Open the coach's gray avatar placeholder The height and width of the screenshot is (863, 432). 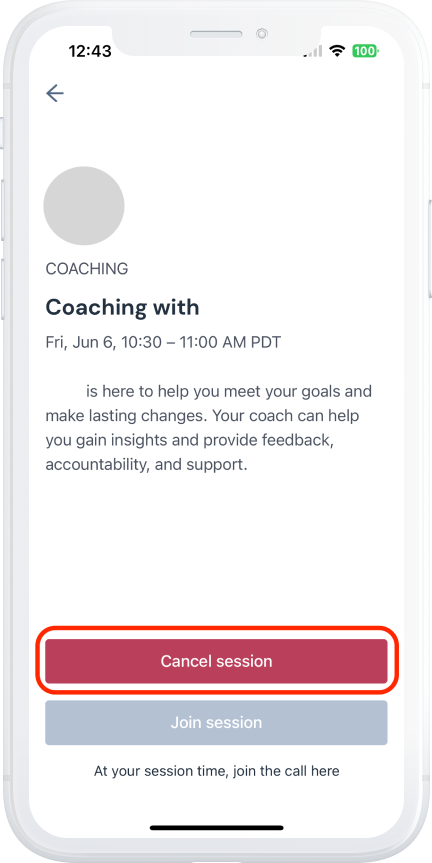[84, 206]
